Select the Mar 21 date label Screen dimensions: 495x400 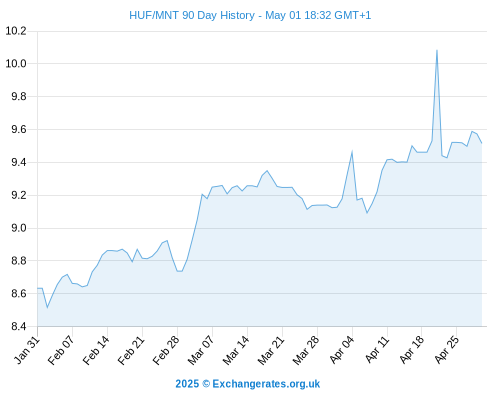pos(271,350)
